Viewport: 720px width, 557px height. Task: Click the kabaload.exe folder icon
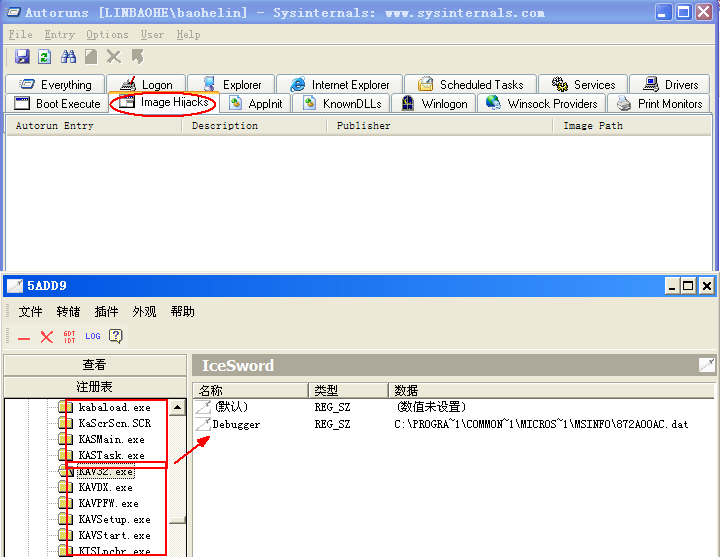tap(66, 407)
